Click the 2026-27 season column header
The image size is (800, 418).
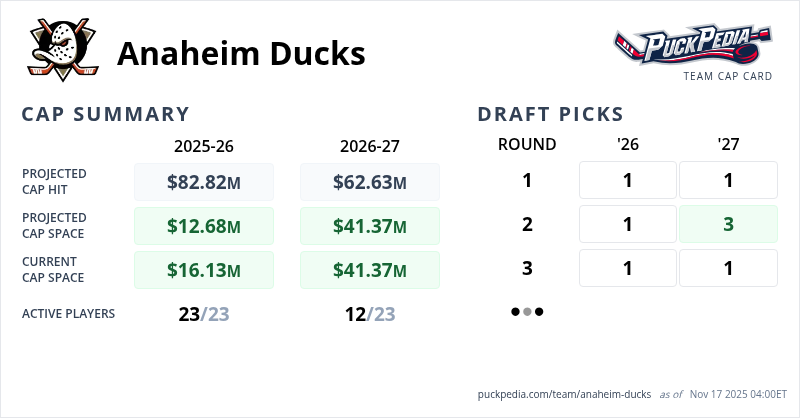(x=370, y=145)
